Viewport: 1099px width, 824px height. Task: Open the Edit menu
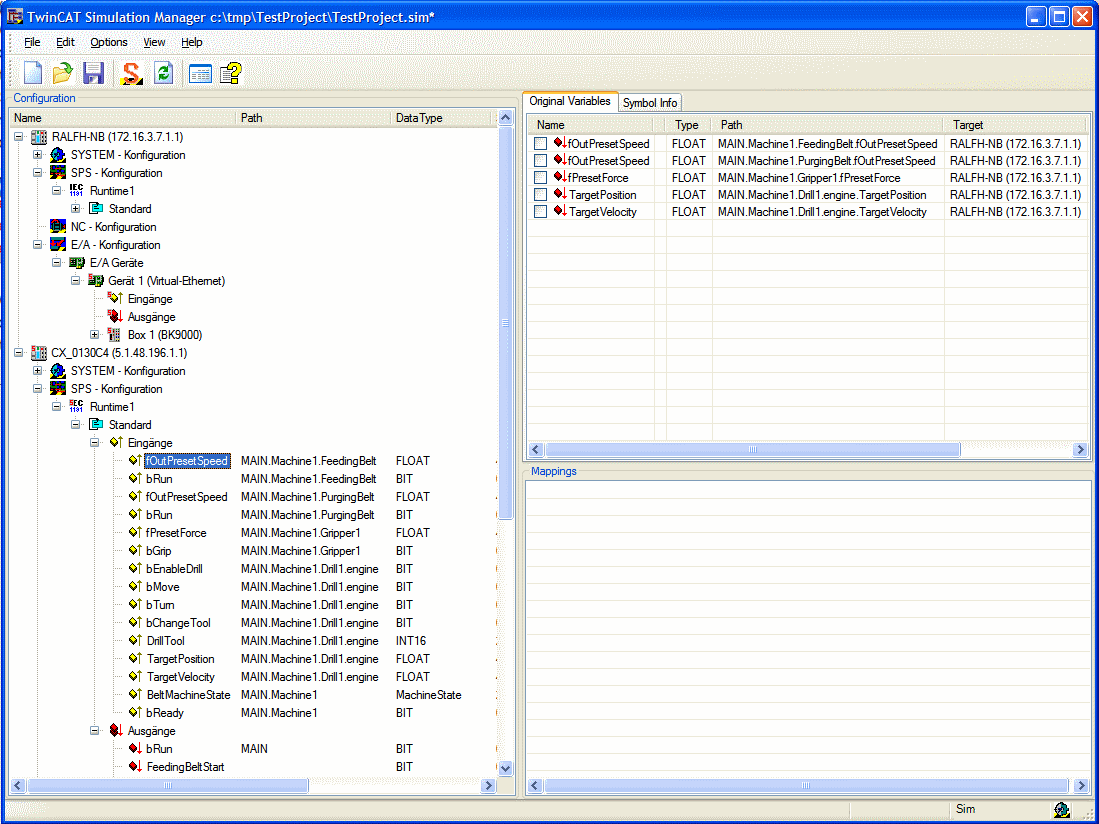pyautogui.click(x=65, y=42)
